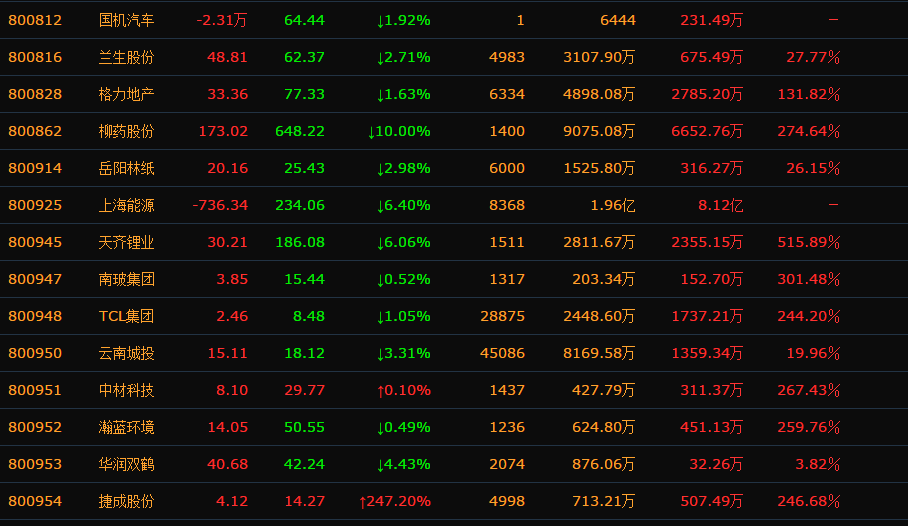This screenshot has width=908, height=526.
Task: Click the 天齐锂业 stock name
Action: (127, 242)
